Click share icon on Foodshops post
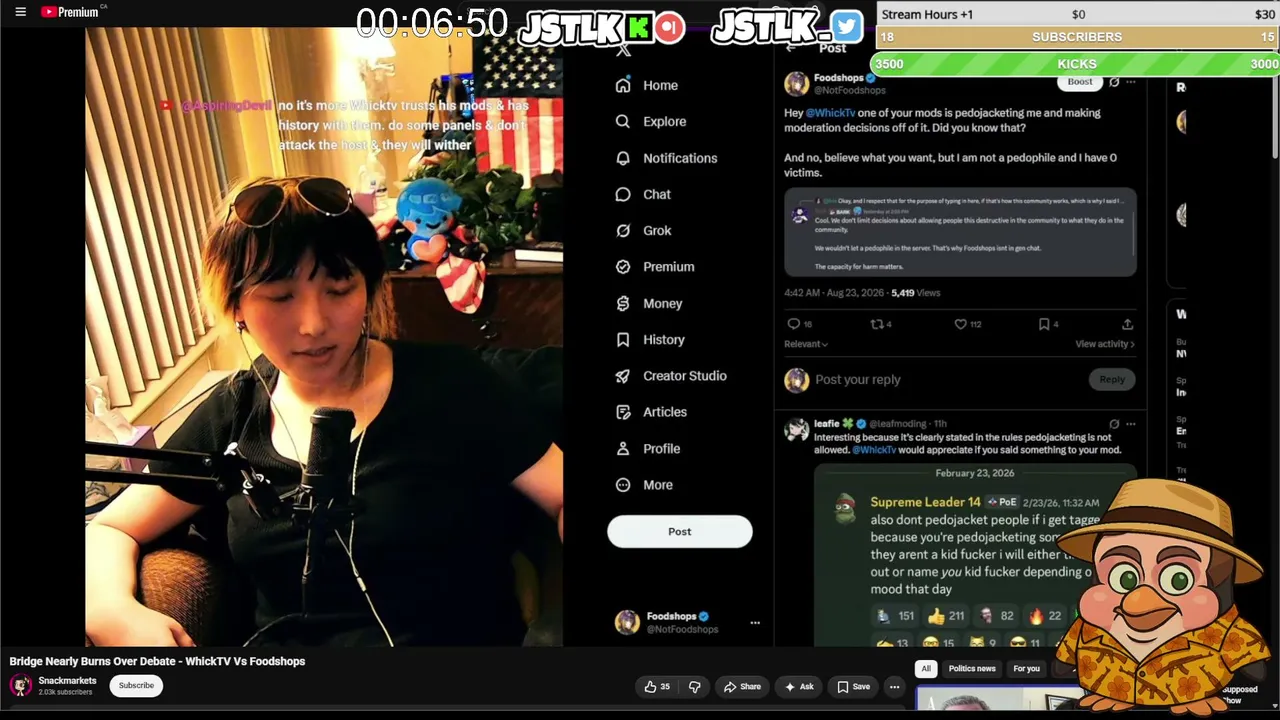Screen dimensions: 1280x720 (x=1127, y=324)
